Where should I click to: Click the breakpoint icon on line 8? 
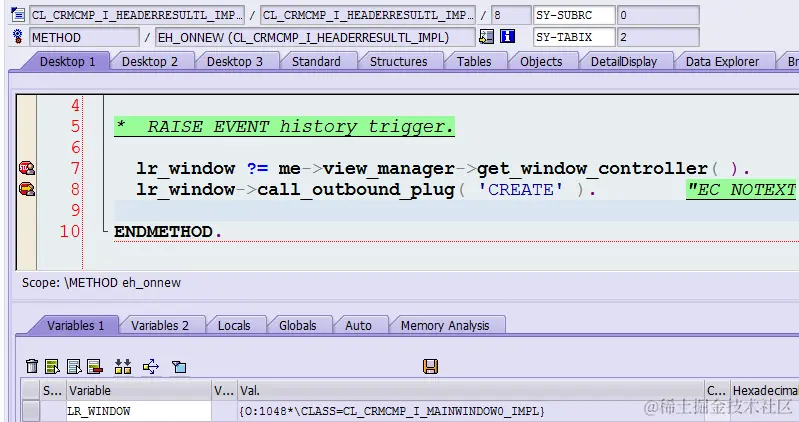(x=26, y=189)
